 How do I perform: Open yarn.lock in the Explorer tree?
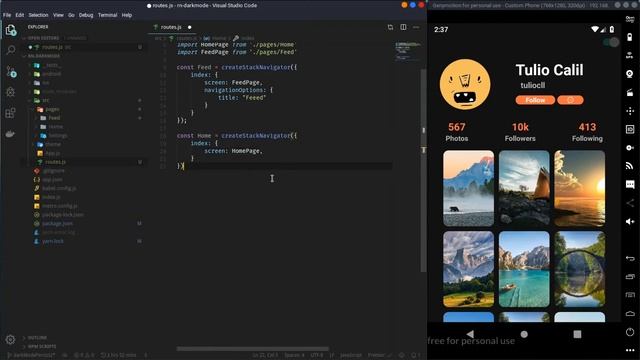point(53,241)
